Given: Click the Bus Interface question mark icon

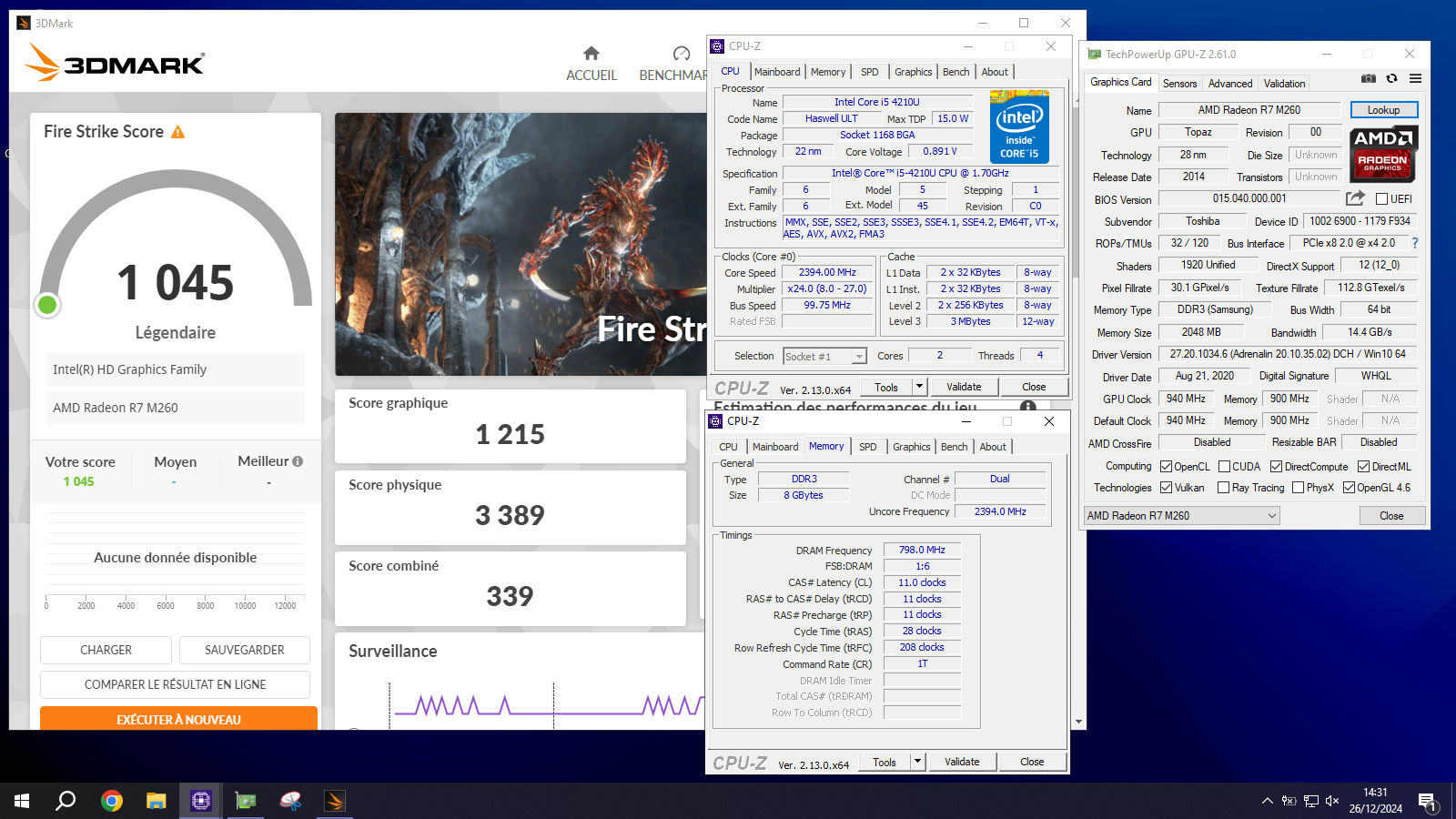Looking at the screenshot, I should [1415, 243].
